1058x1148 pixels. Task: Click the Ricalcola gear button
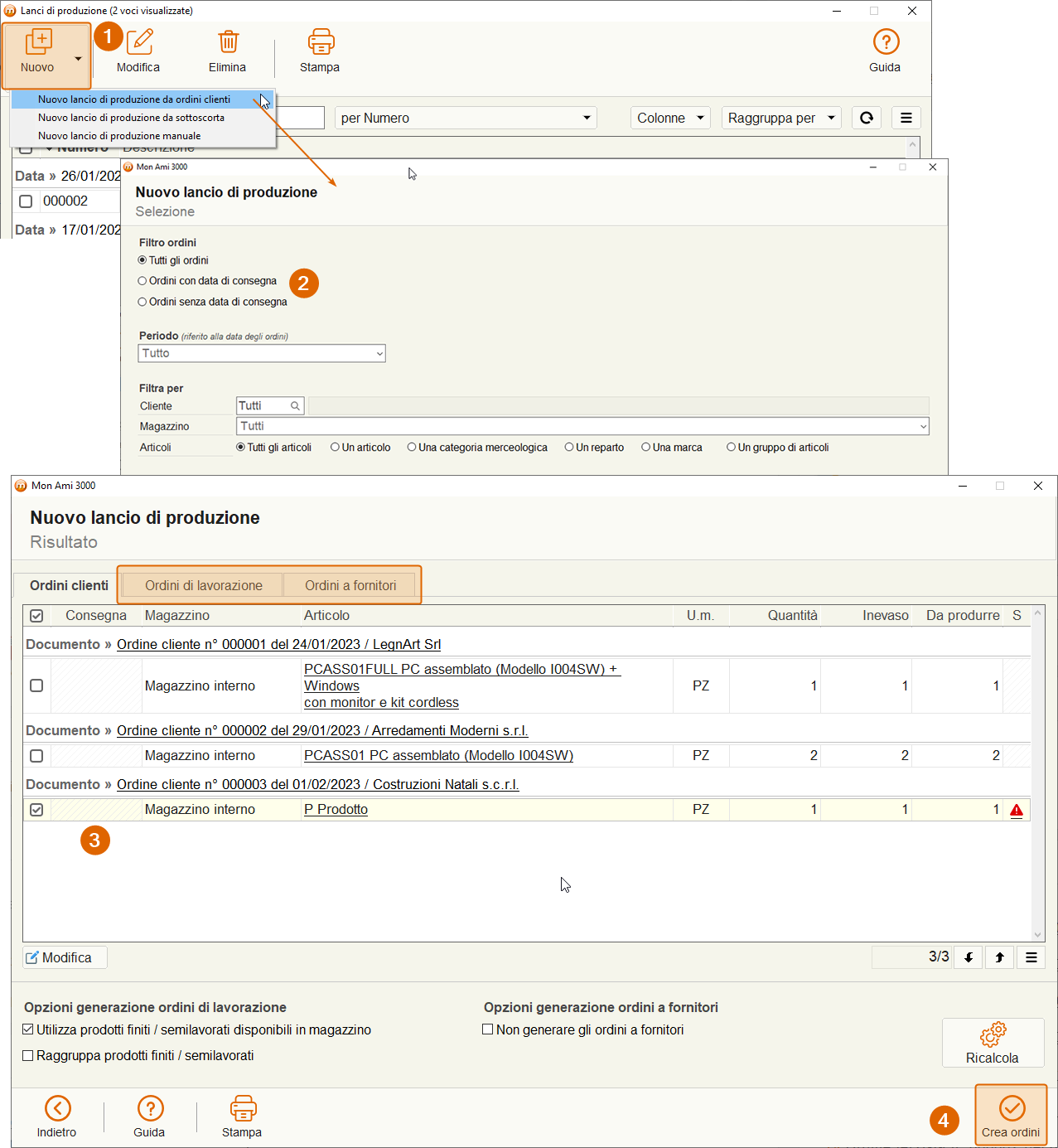[993, 1043]
